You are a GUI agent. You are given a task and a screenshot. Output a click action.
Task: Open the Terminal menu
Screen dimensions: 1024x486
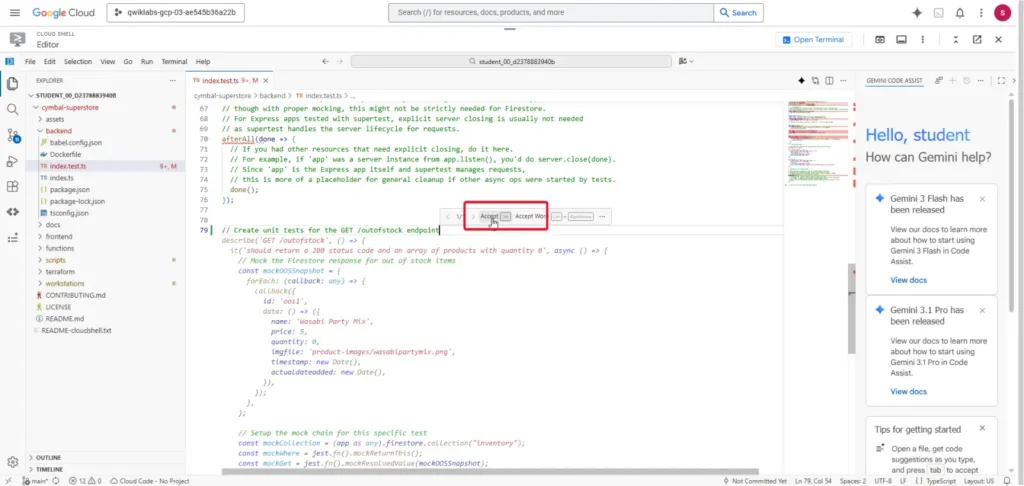(174, 61)
